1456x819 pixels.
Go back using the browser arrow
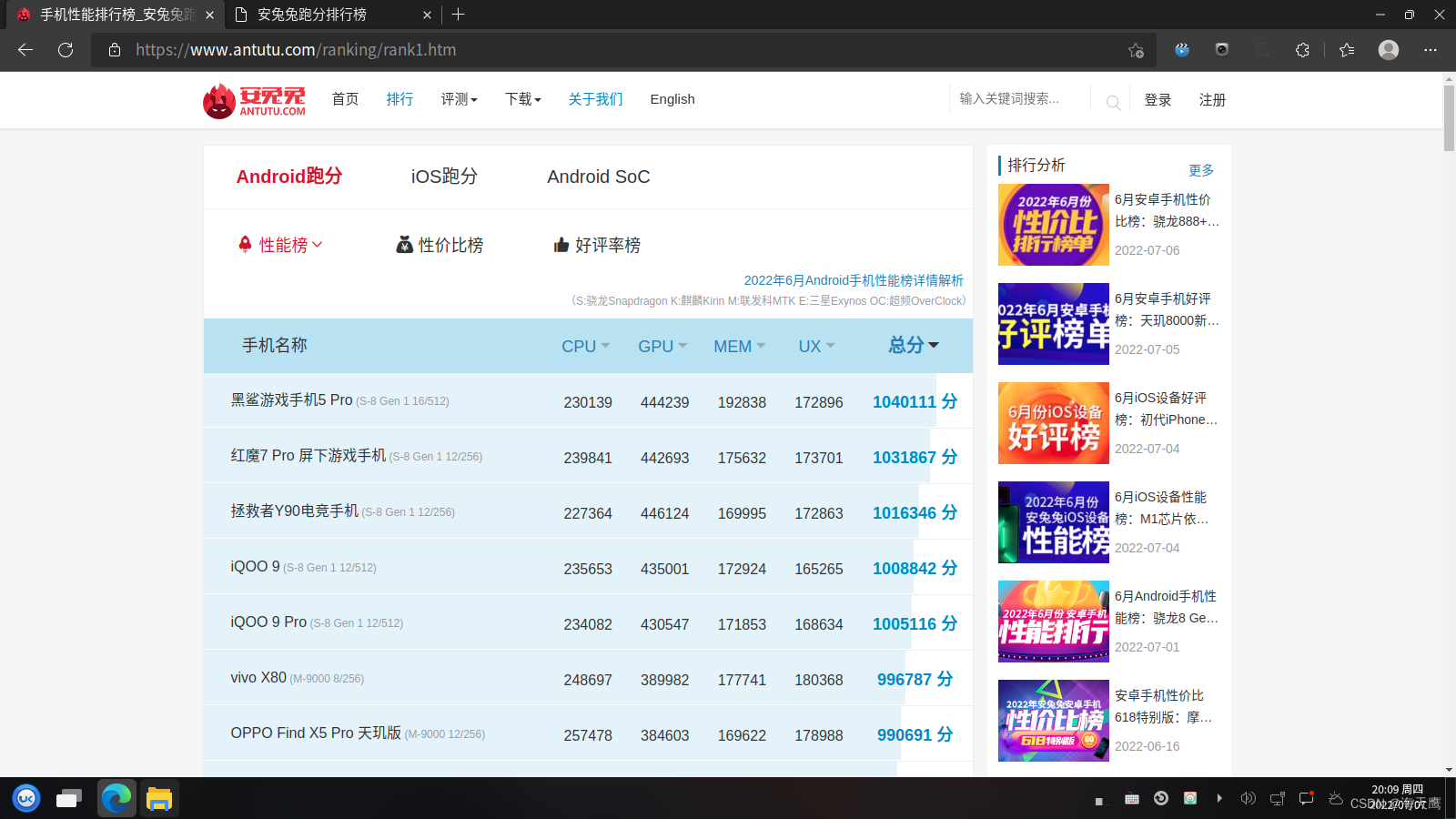click(25, 50)
